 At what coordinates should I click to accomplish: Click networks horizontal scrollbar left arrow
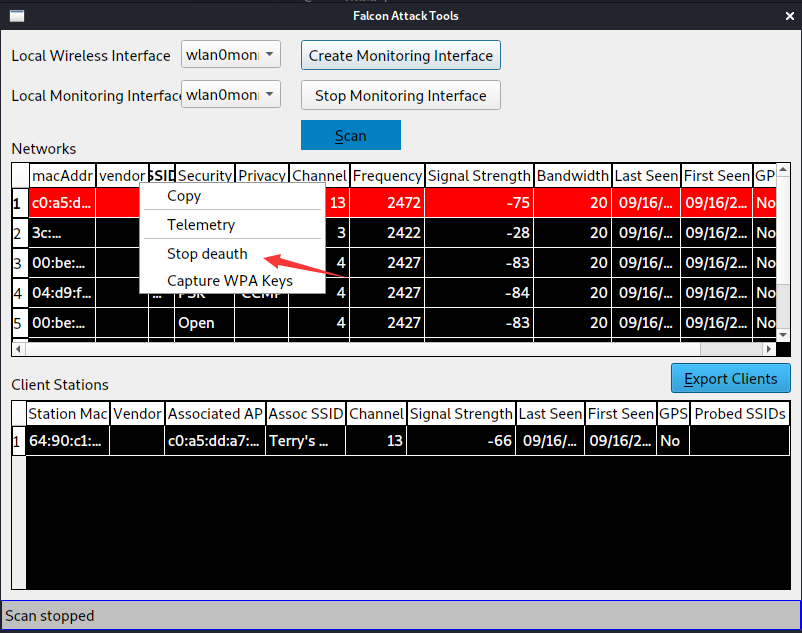click(18, 349)
